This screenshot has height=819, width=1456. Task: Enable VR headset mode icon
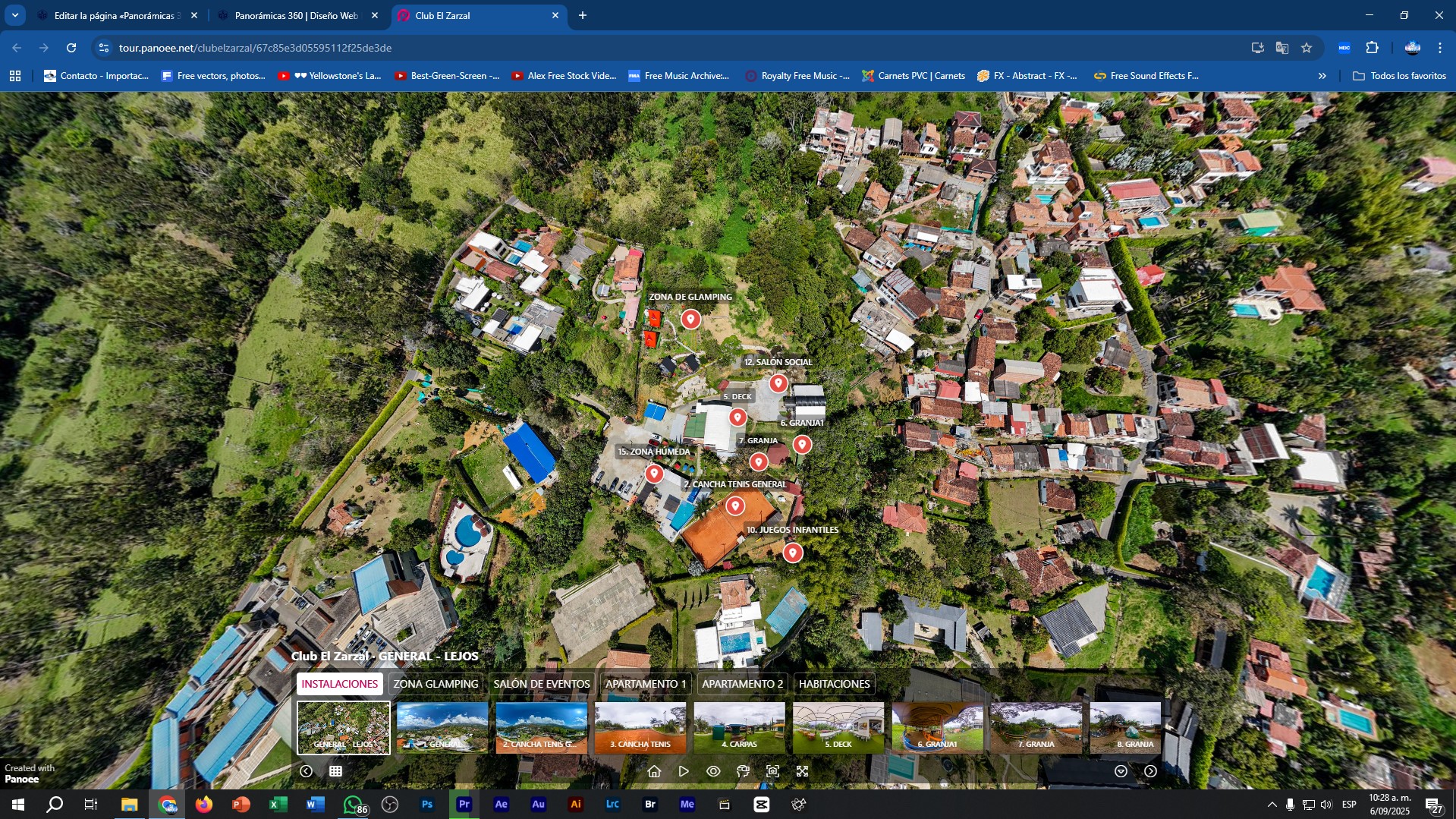coord(743,771)
